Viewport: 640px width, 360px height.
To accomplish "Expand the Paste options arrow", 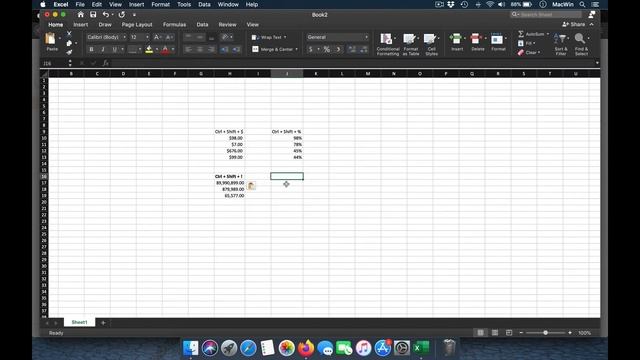I will tap(60, 39).
